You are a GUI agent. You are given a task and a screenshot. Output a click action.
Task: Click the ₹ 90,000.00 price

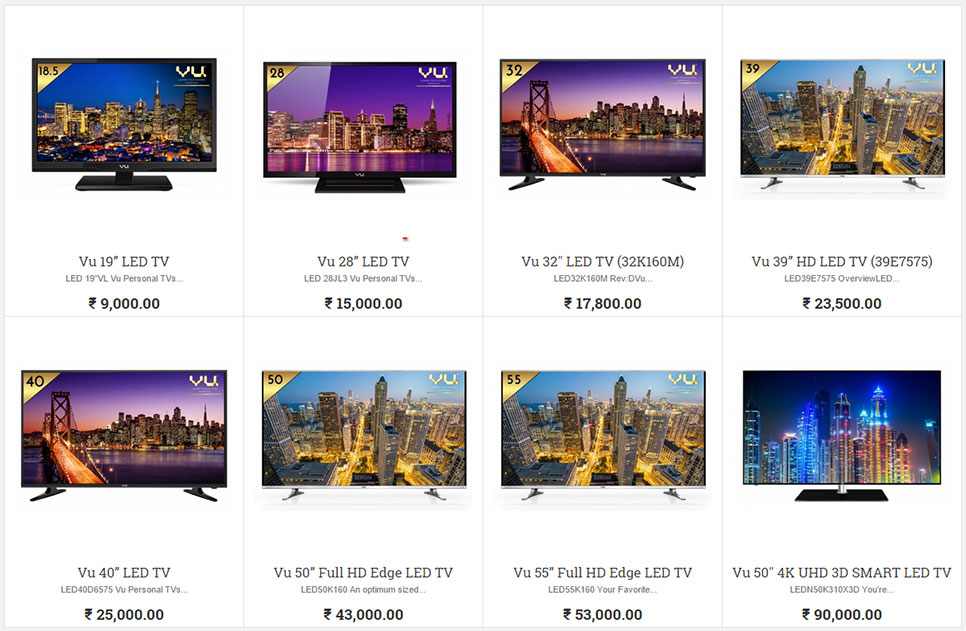pos(842,614)
